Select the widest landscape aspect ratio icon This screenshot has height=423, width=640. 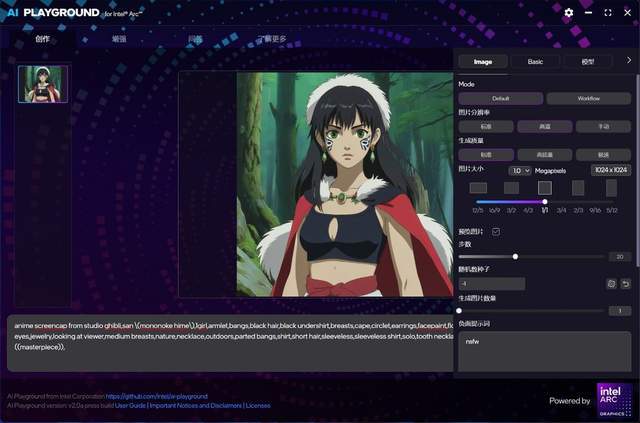(478, 188)
